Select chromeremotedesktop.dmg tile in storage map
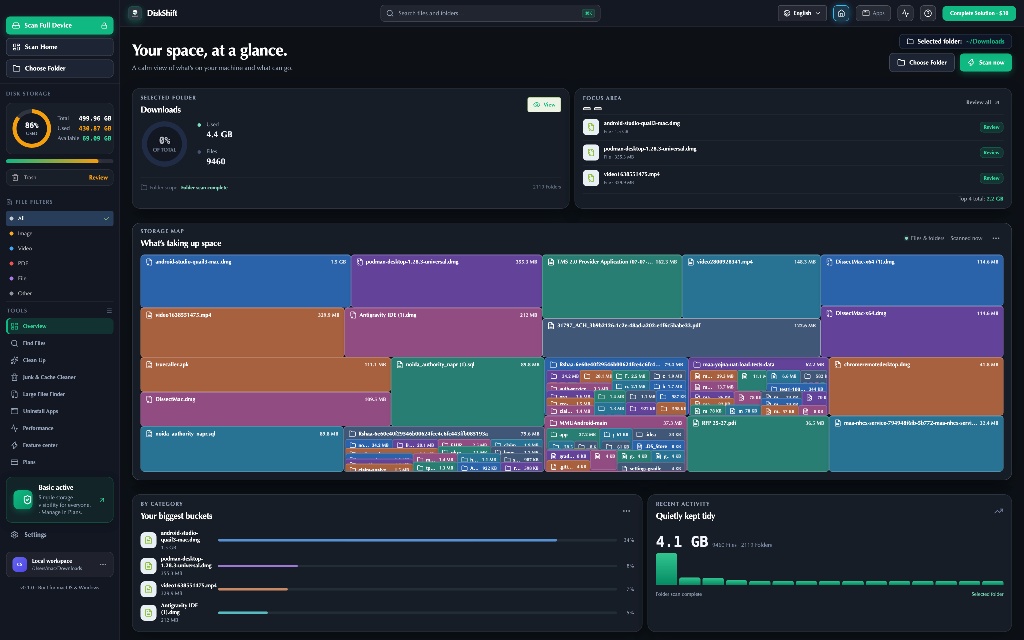This screenshot has height=640, width=1024. [916, 386]
